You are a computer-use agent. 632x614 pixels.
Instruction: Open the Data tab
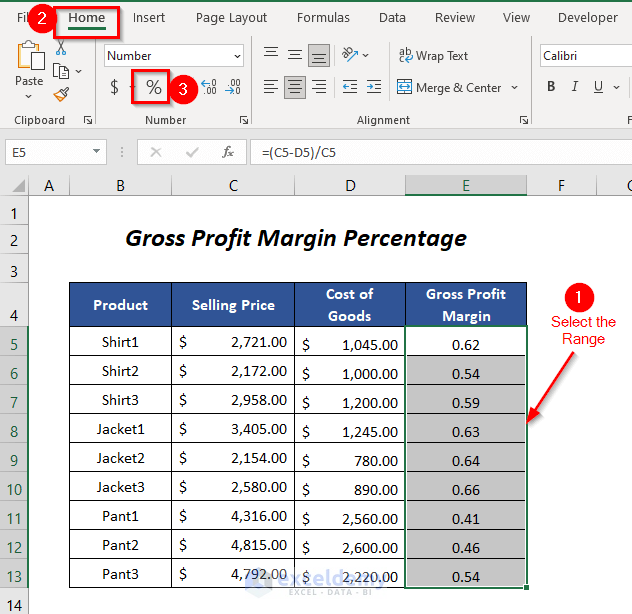pos(392,18)
